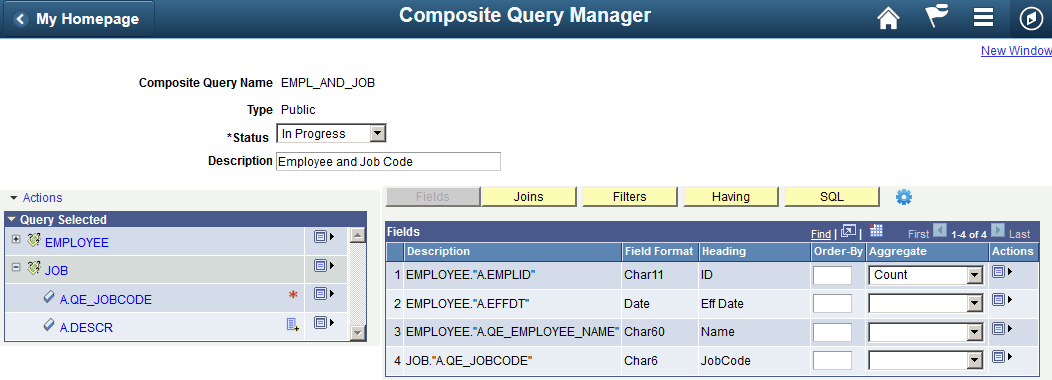Open the EMPLOYEE query link
The width and height of the screenshot is (1052, 380).
pos(76,243)
